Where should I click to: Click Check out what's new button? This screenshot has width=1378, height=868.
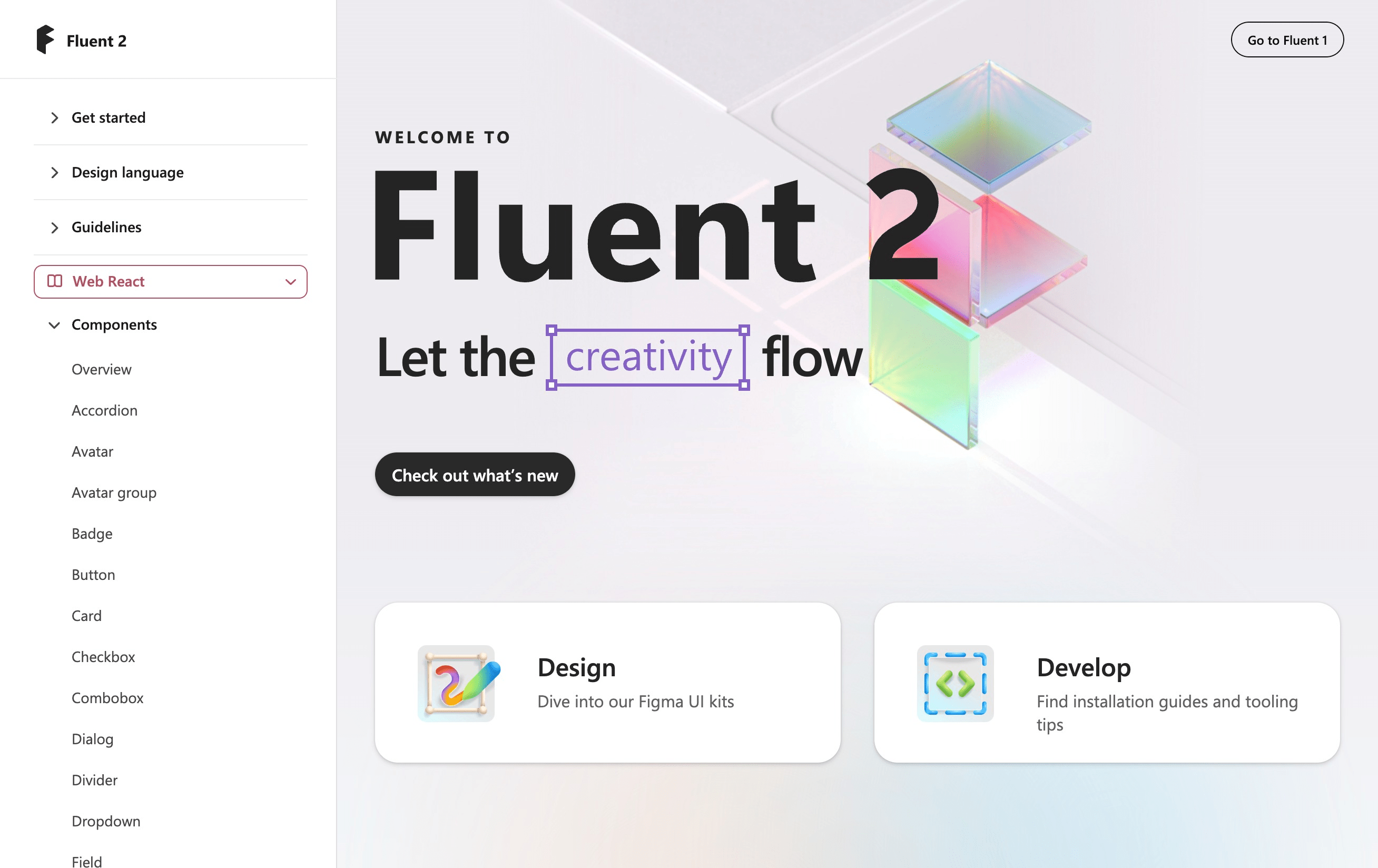(x=474, y=474)
